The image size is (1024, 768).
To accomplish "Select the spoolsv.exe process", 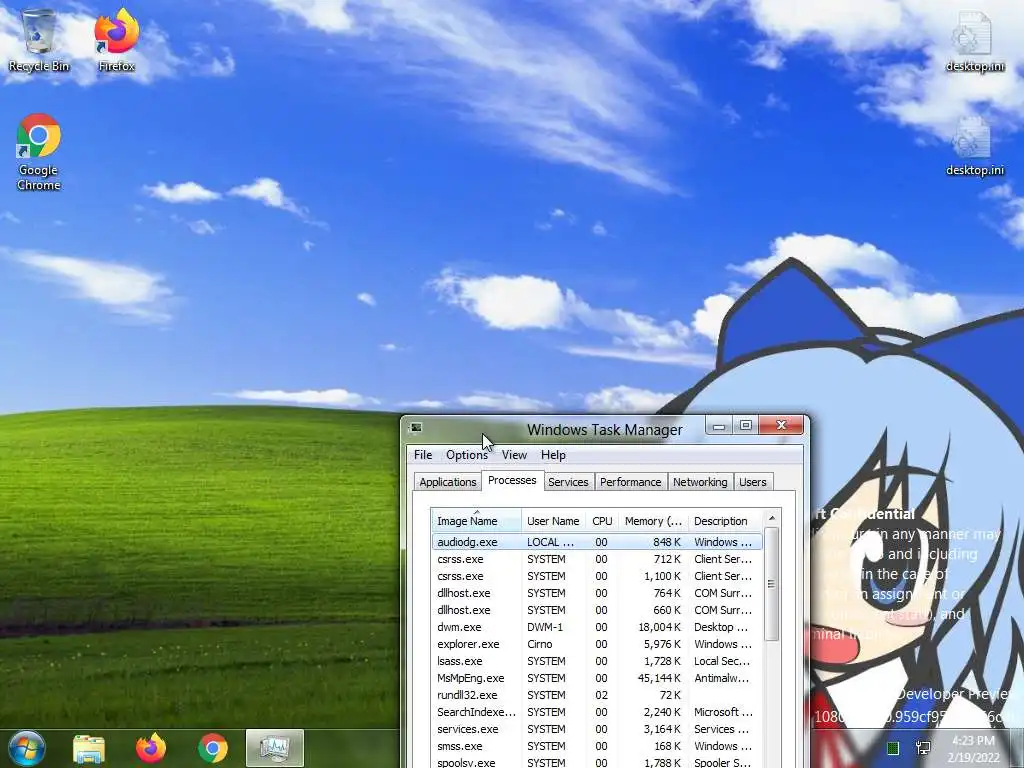I will [597, 761].
